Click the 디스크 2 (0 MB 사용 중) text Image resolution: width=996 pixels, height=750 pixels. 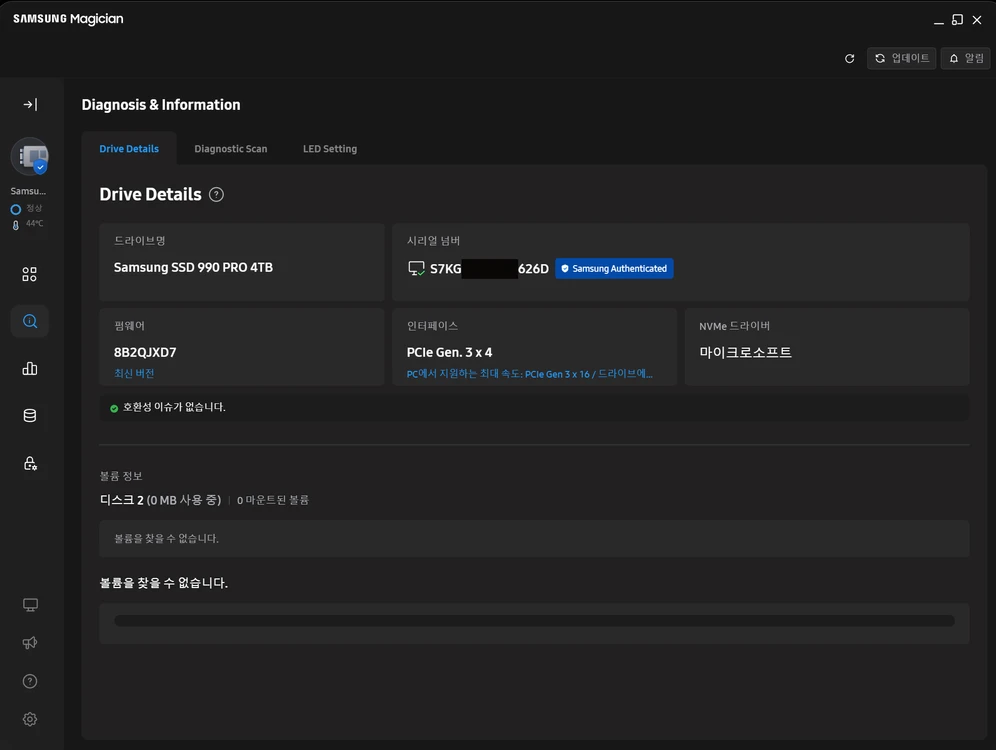click(x=160, y=500)
